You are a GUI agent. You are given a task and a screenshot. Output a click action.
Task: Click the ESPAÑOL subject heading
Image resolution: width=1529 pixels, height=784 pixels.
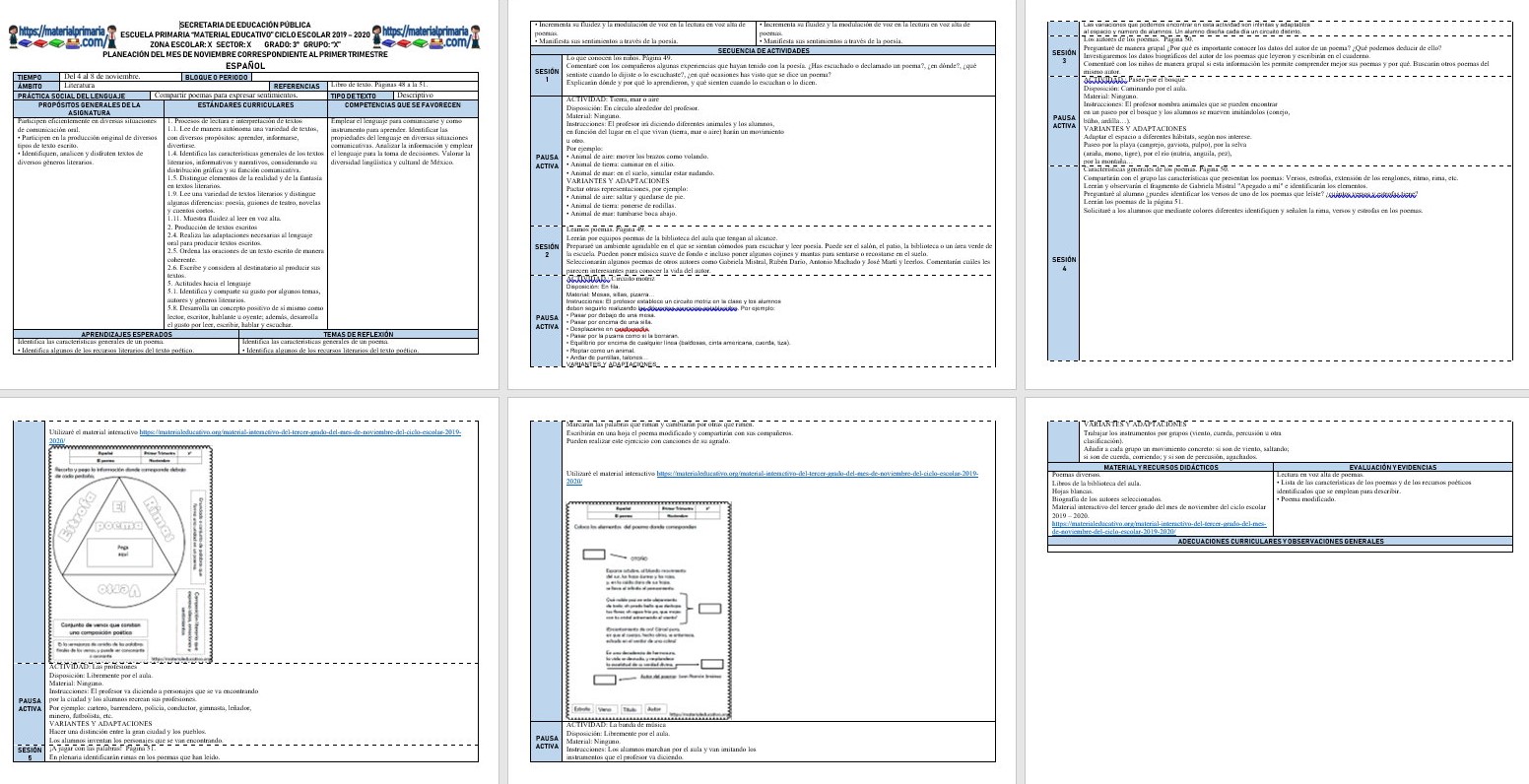tap(246, 65)
